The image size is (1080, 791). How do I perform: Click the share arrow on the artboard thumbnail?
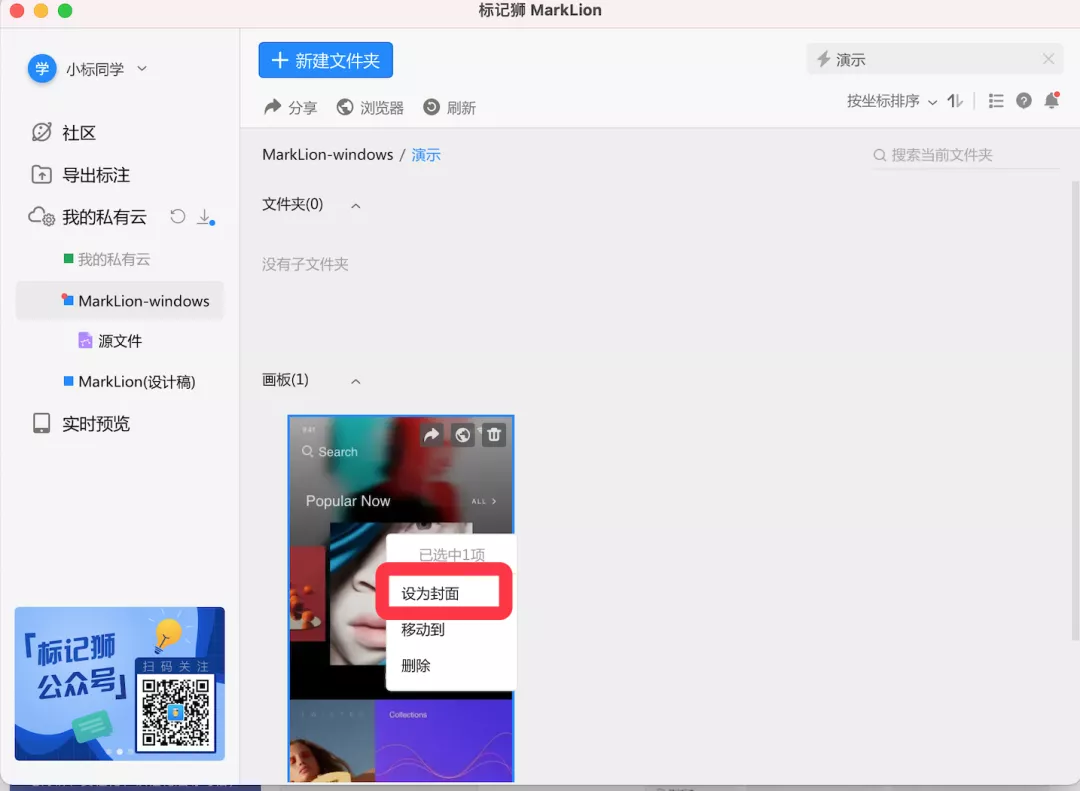(431, 435)
